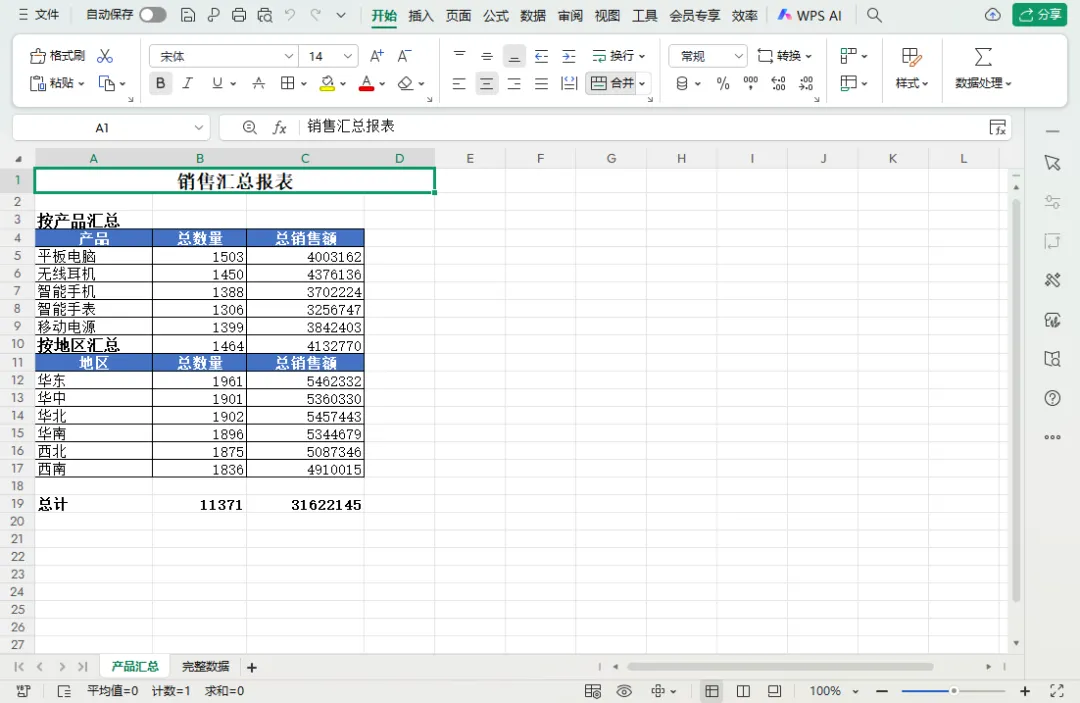Click the WPS AI button

click(x=810, y=15)
